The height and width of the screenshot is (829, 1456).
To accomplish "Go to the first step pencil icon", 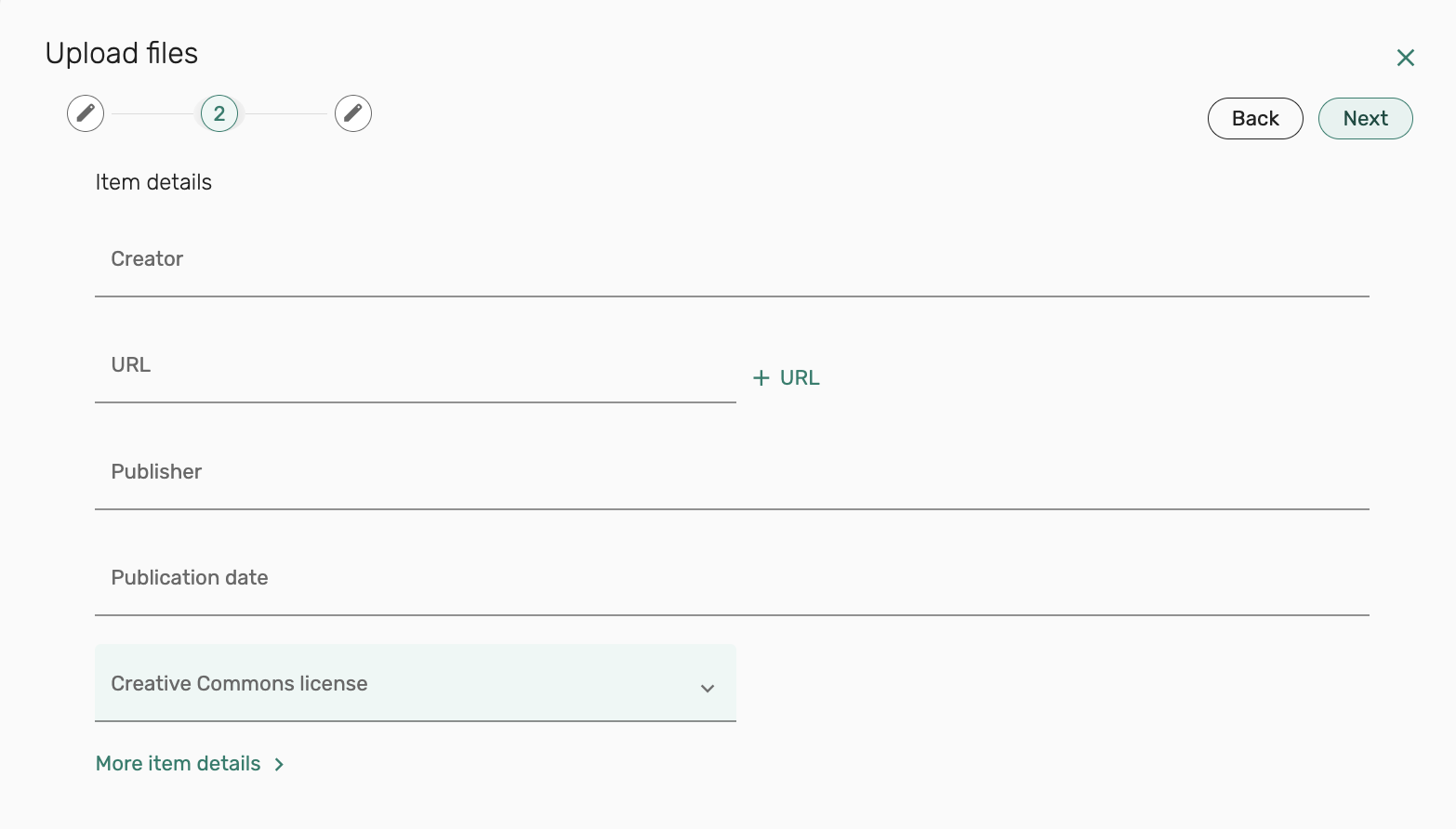I will [86, 113].
